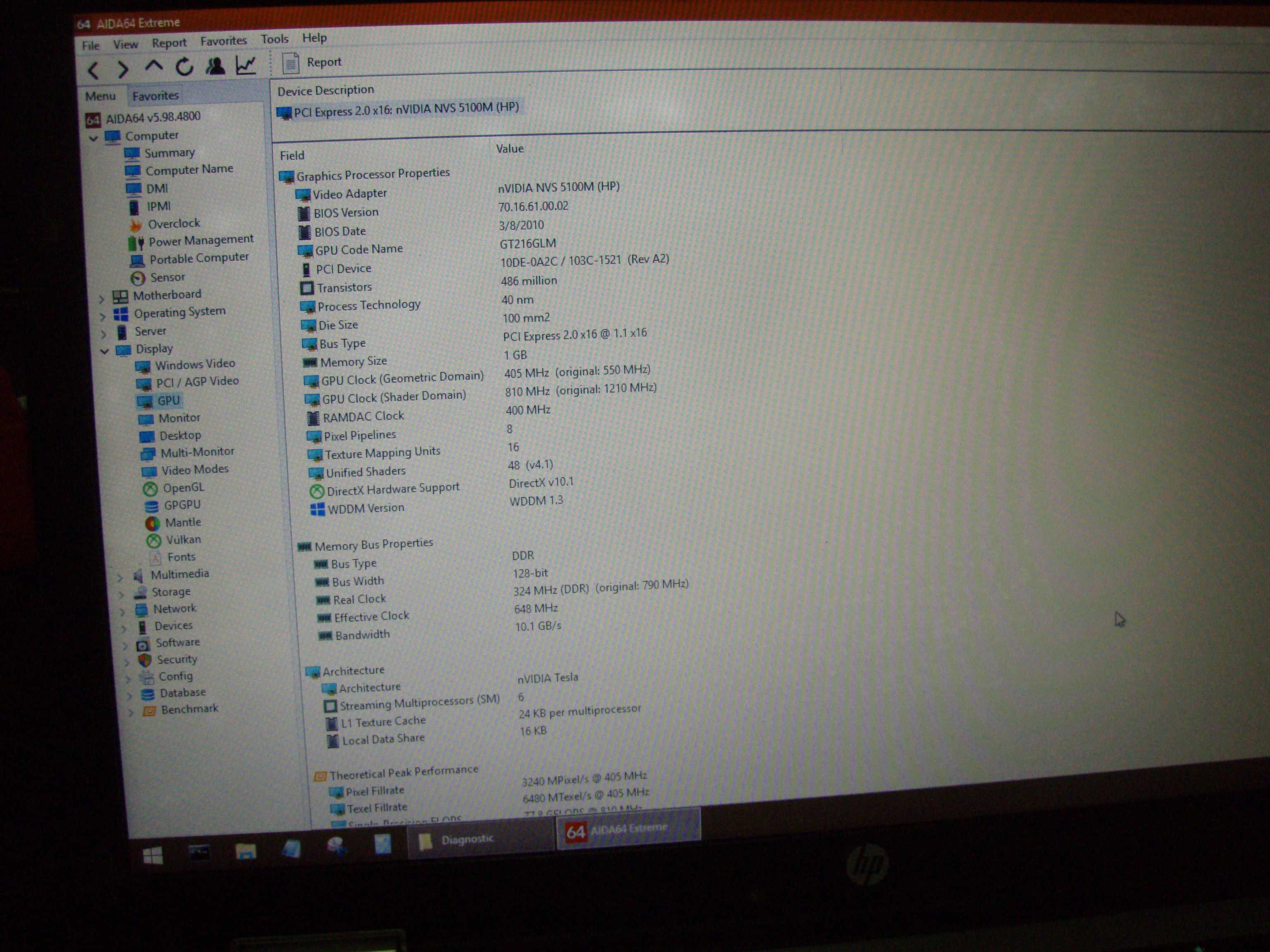The width and height of the screenshot is (1270, 952).
Task: Select PCI / AGP Video item
Action: [188, 382]
